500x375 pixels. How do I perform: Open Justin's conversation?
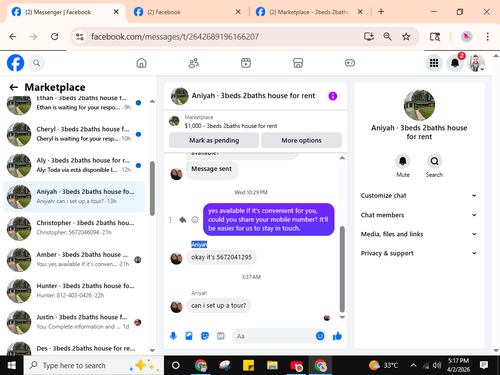(74, 322)
